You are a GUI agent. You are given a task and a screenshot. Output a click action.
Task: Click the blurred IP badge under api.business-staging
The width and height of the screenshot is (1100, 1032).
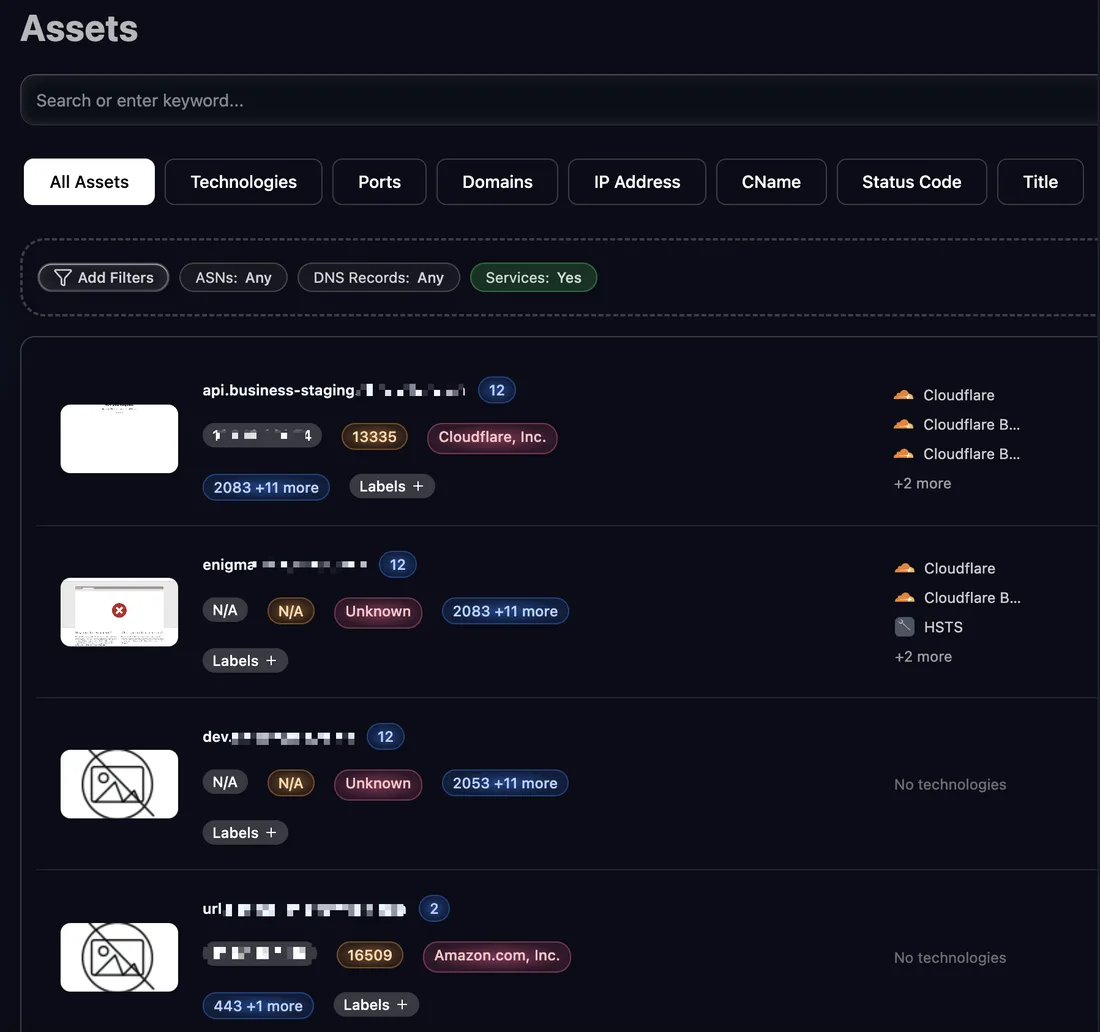[262, 436]
